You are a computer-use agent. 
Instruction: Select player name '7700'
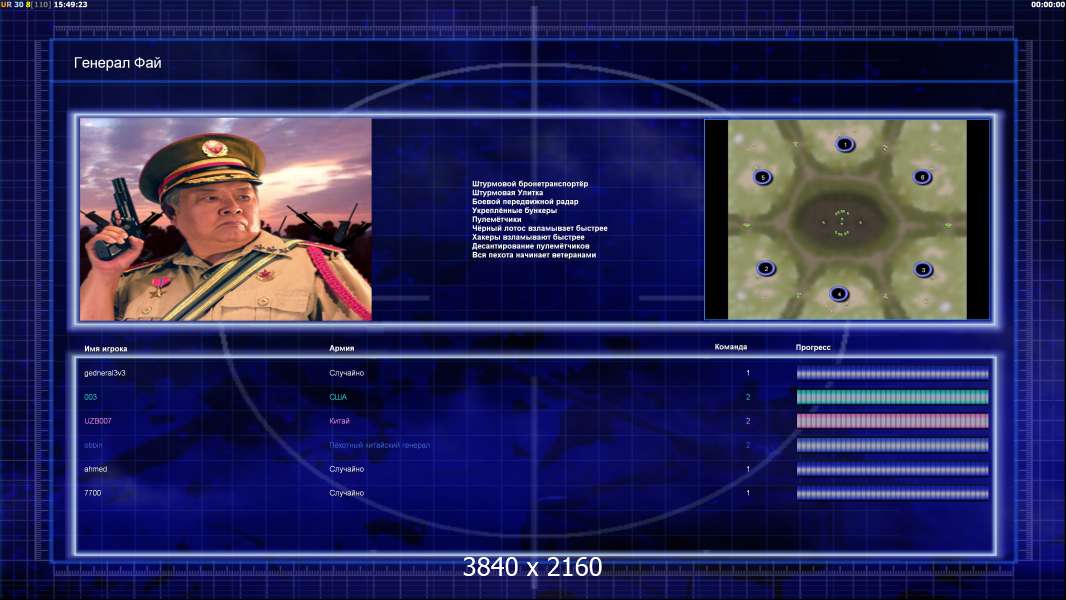[92, 493]
